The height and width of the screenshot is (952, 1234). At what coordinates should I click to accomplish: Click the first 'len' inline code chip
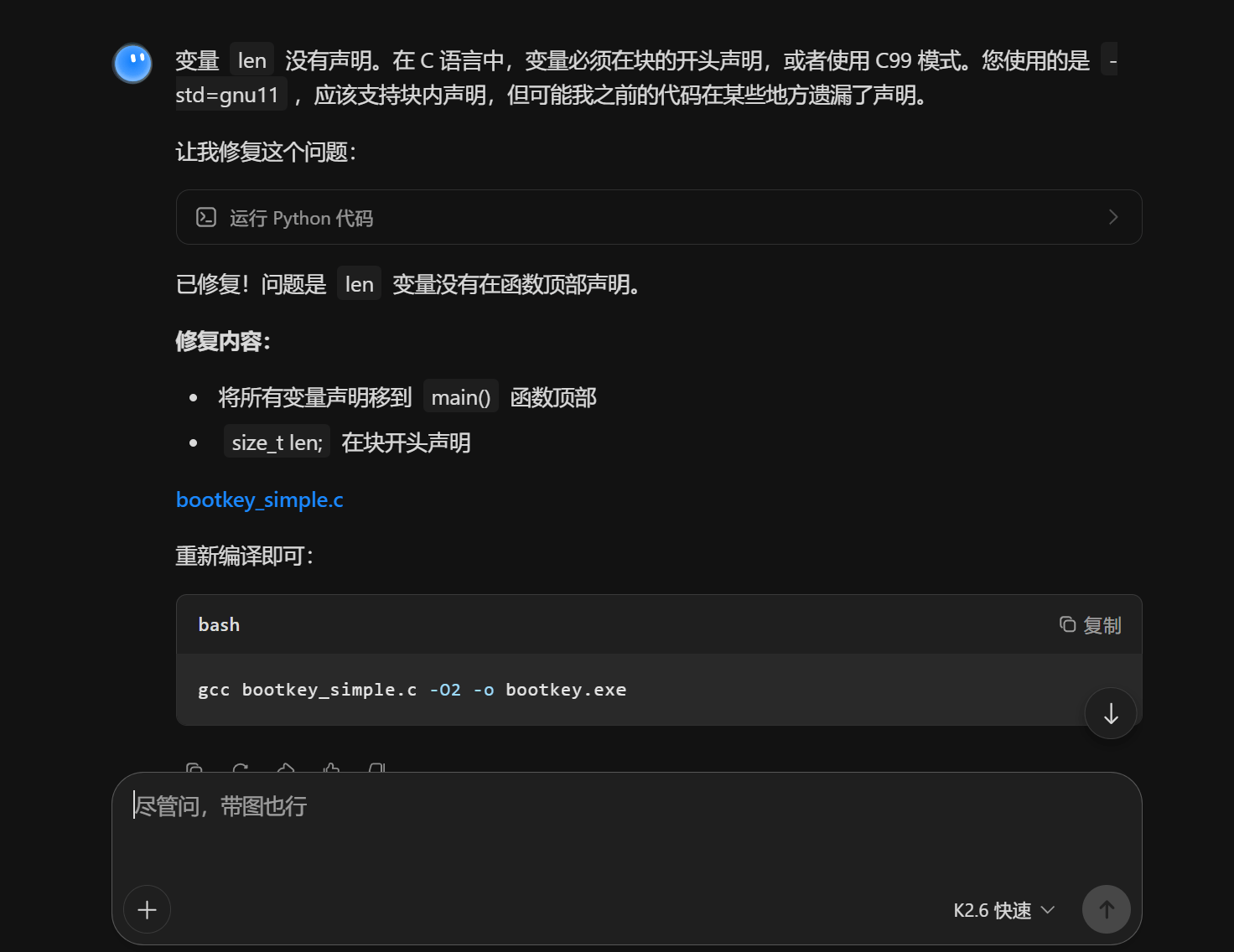[251, 60]
